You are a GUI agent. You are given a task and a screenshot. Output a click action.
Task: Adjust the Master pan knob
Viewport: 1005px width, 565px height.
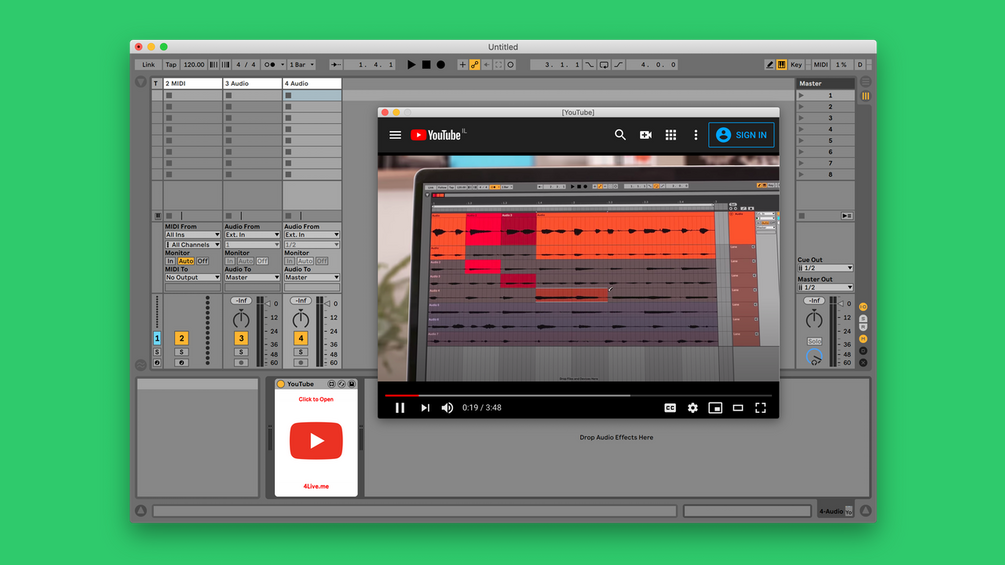coord(814,318)
